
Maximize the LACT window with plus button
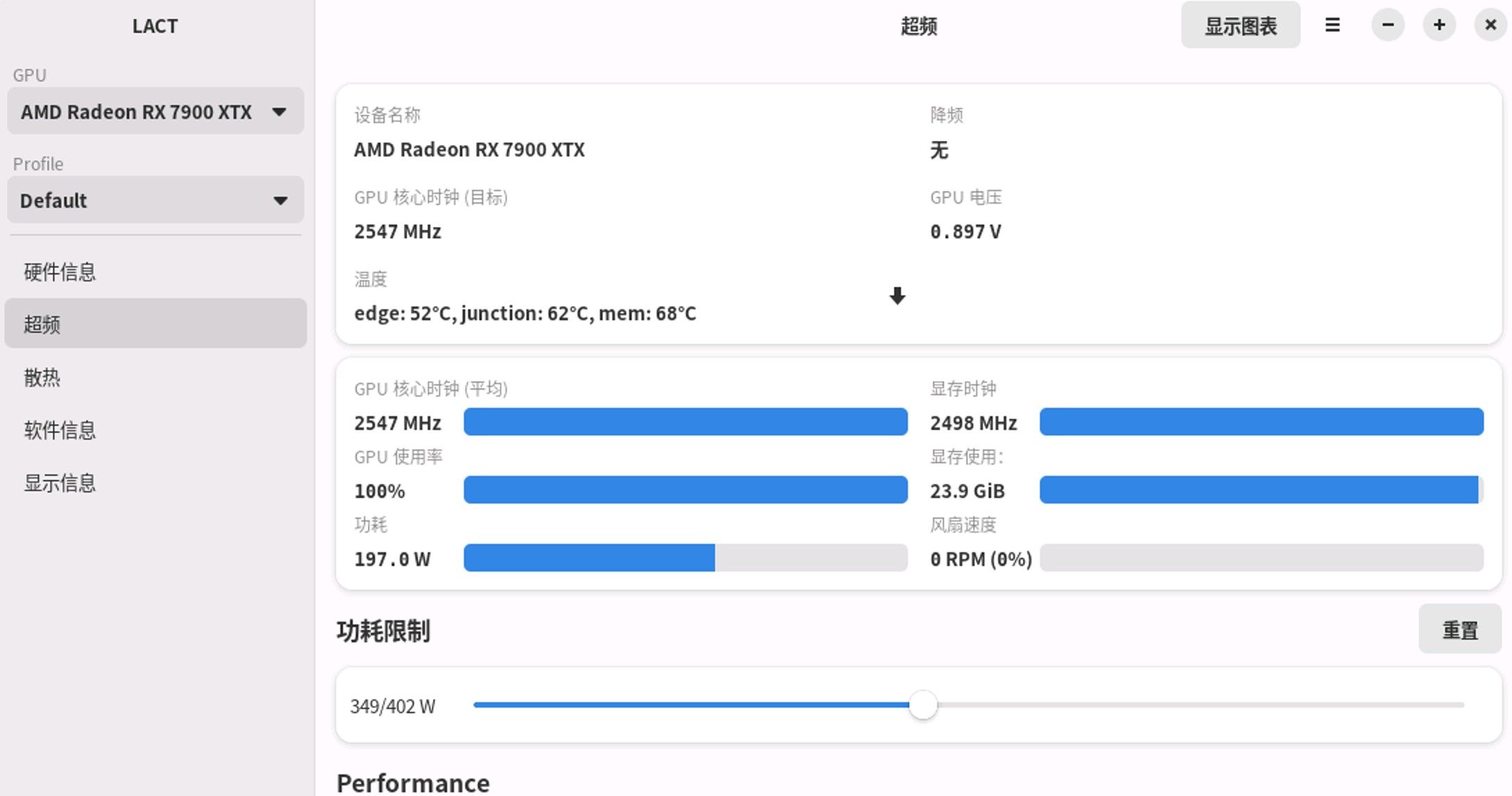point(1439,26)
